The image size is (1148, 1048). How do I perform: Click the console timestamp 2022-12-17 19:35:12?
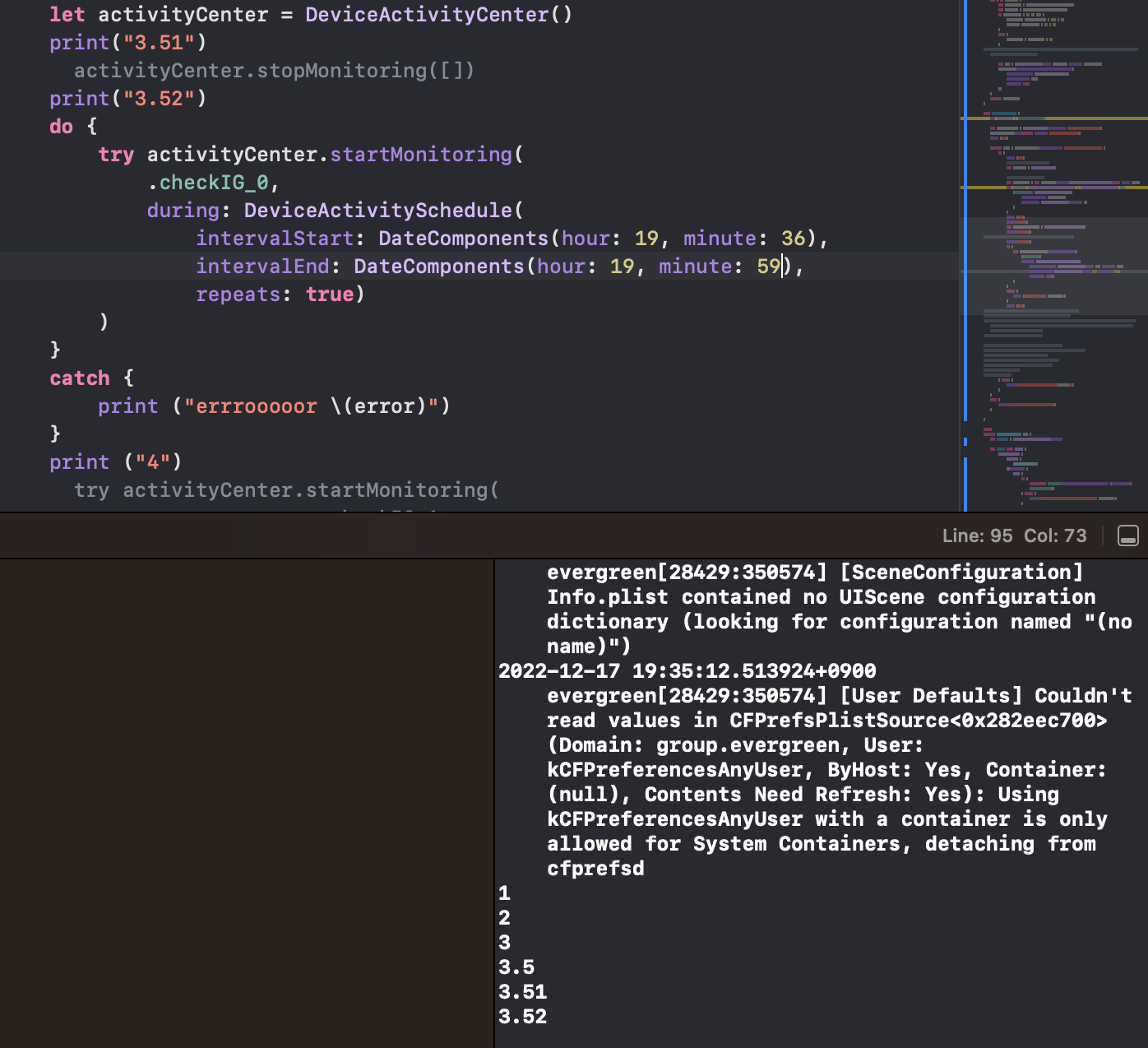click(x=687, y=671)
